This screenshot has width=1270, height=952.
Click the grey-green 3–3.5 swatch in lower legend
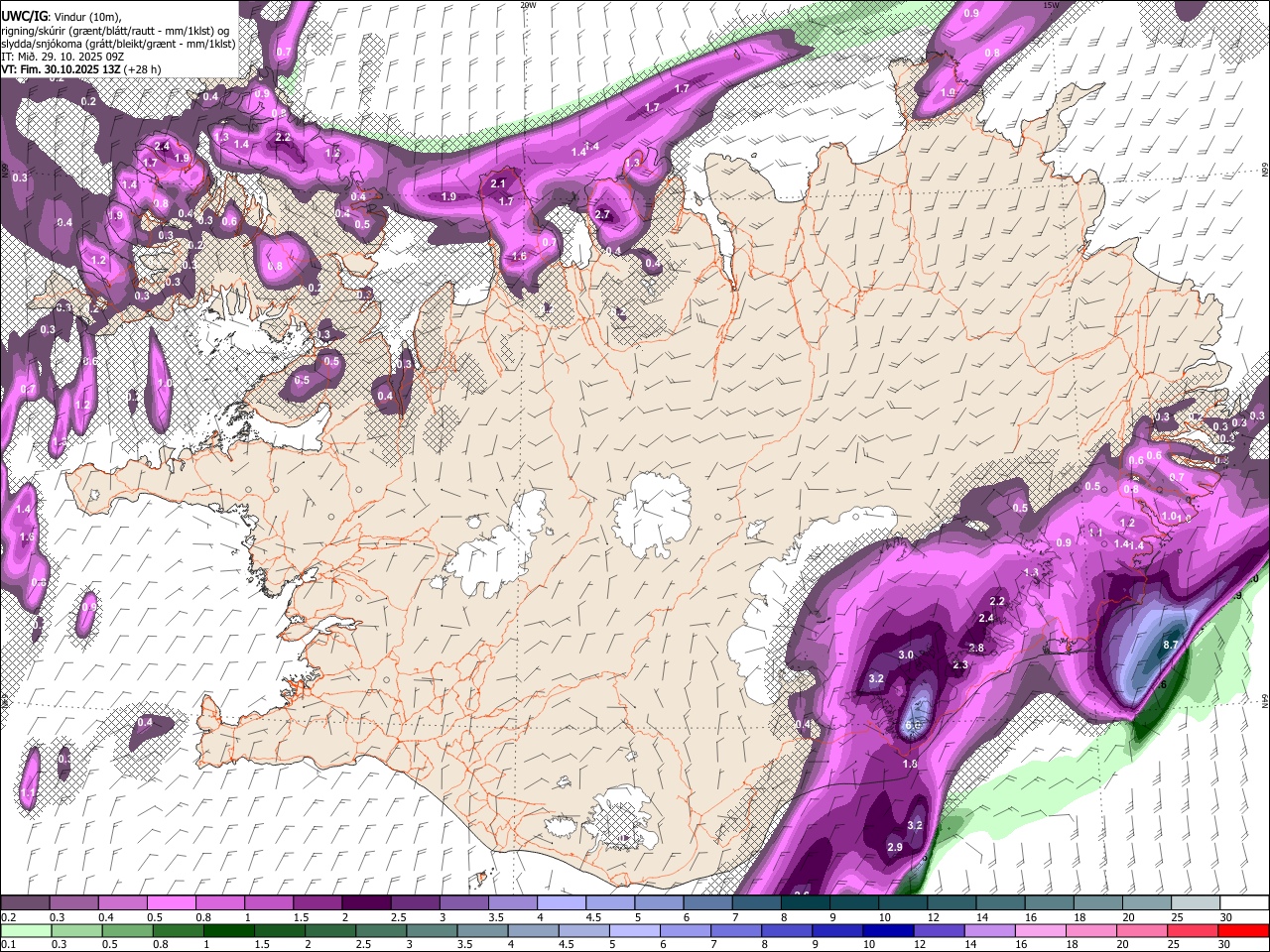coord(432,931)
